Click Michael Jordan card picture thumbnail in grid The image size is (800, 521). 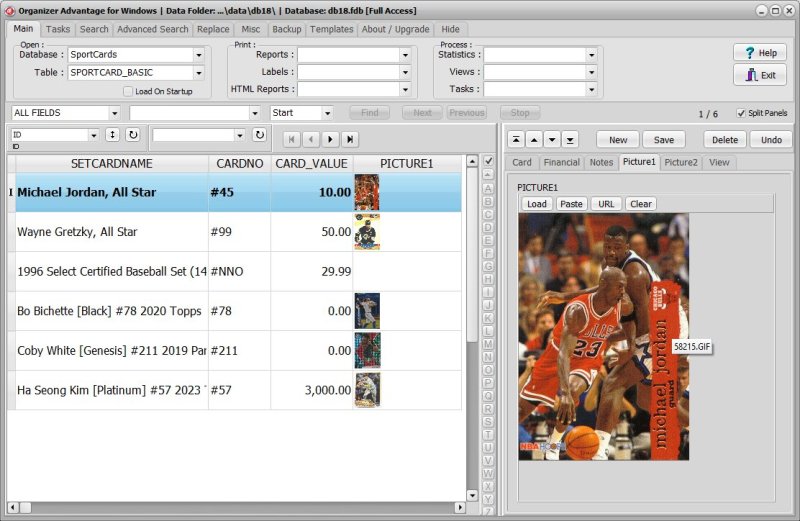[367, 192]
